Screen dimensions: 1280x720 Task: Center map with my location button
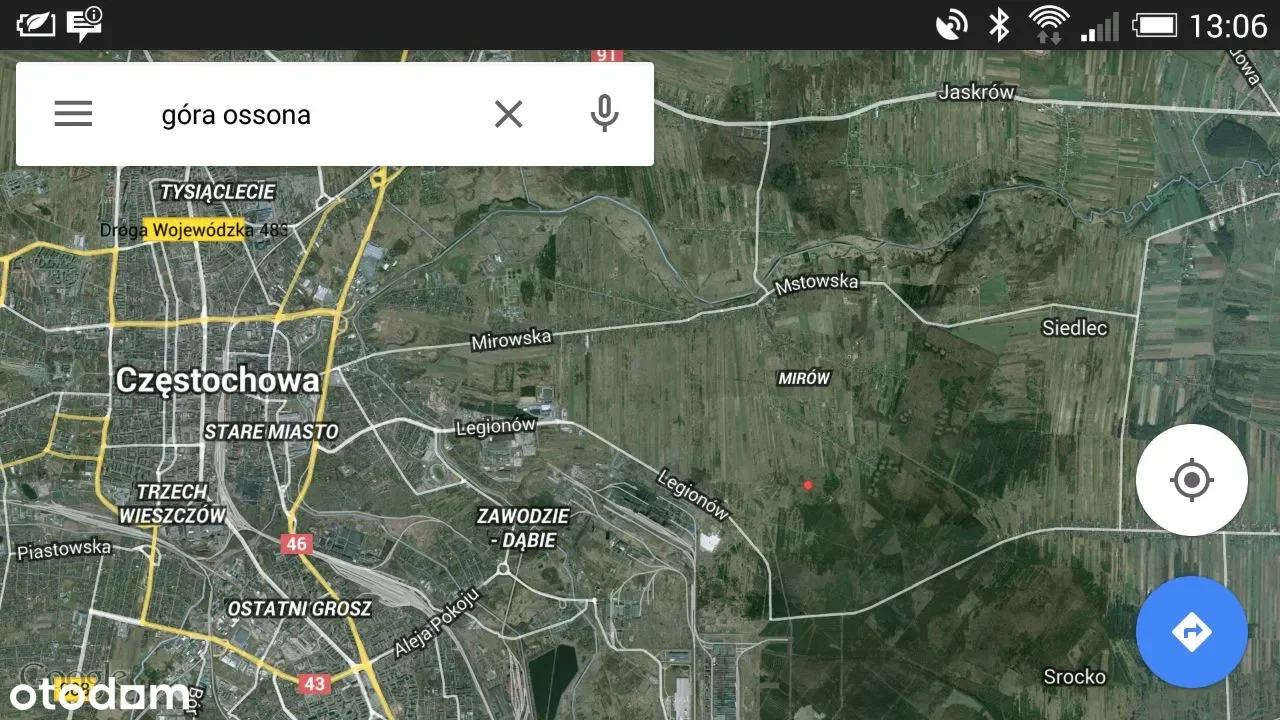coord(1191,480)
